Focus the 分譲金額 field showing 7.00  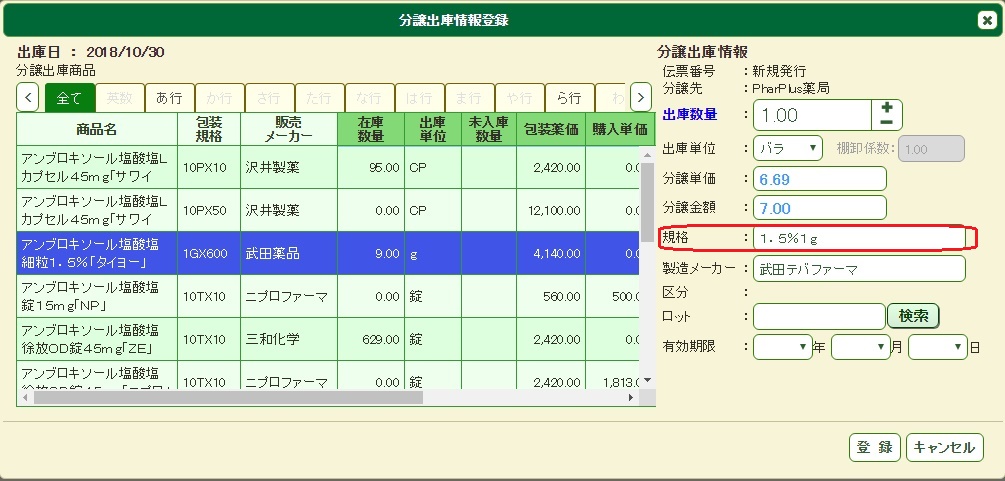[820, 208]
